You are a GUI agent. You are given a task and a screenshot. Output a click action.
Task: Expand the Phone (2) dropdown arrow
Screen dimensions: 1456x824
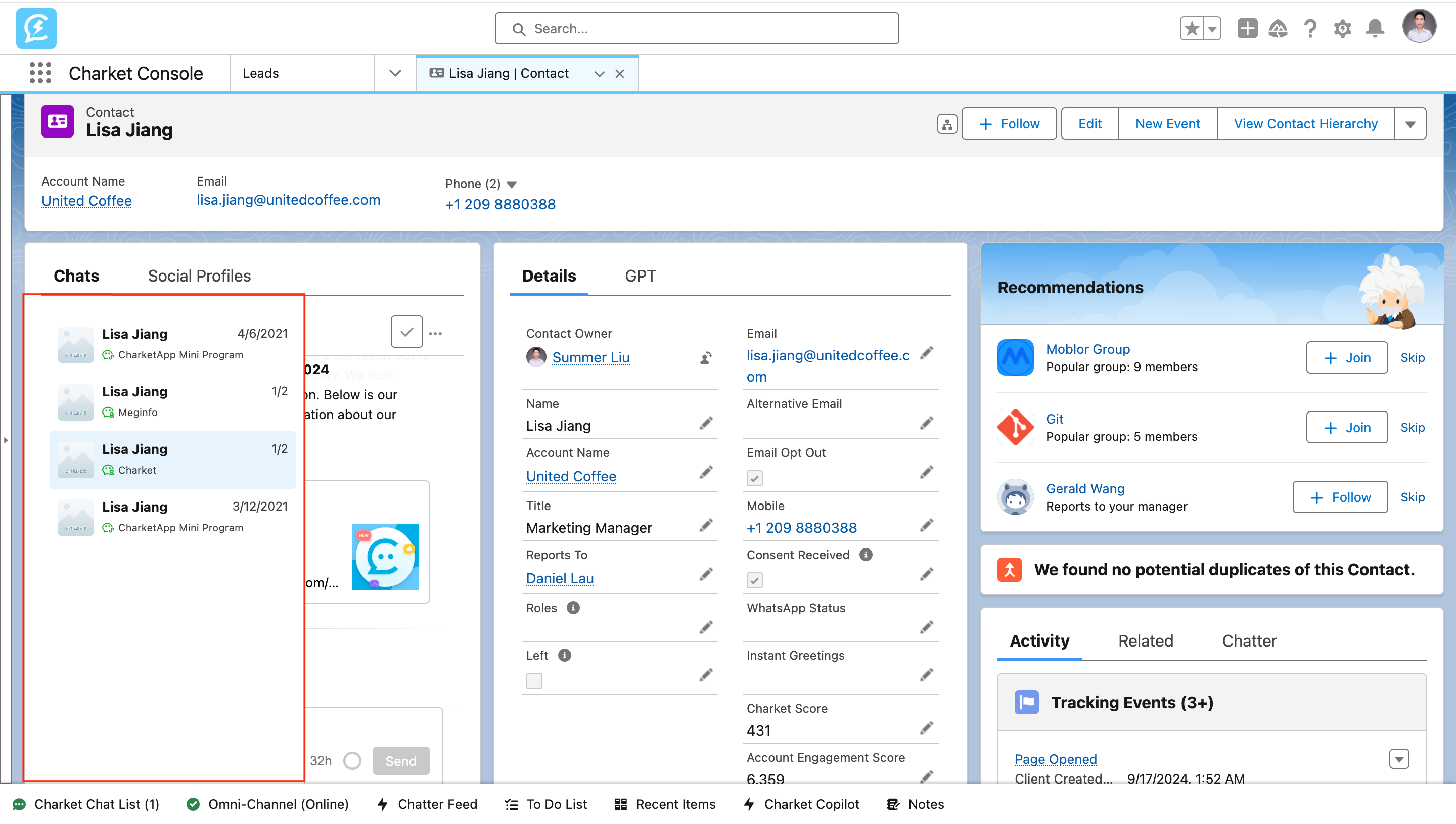[512, 185]
